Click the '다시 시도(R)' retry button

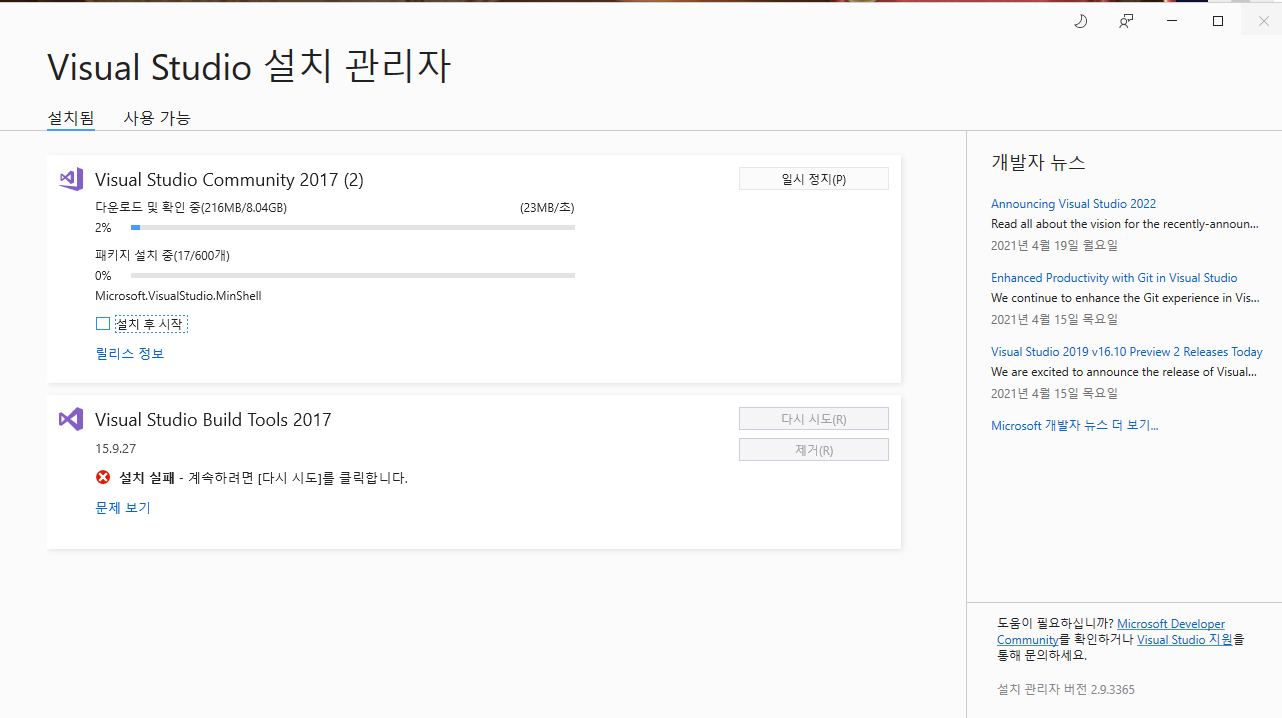coord(814,419)
